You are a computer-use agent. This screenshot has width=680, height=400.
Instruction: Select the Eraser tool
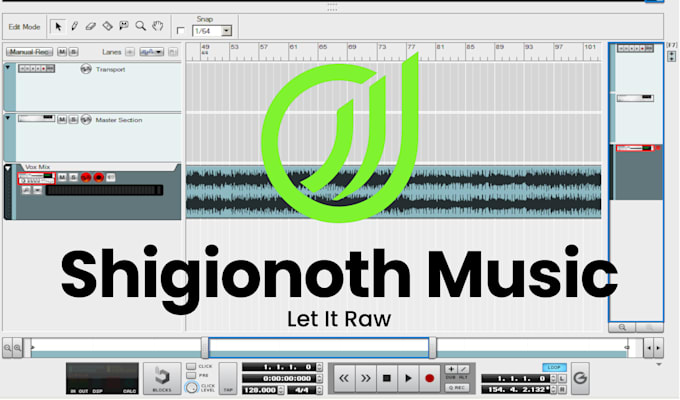(x=91, y=26)
